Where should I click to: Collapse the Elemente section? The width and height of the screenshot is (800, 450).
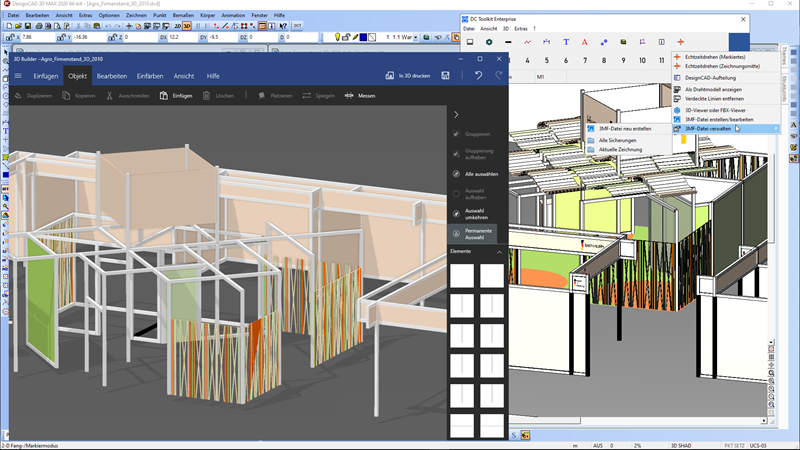coord(499,251)
